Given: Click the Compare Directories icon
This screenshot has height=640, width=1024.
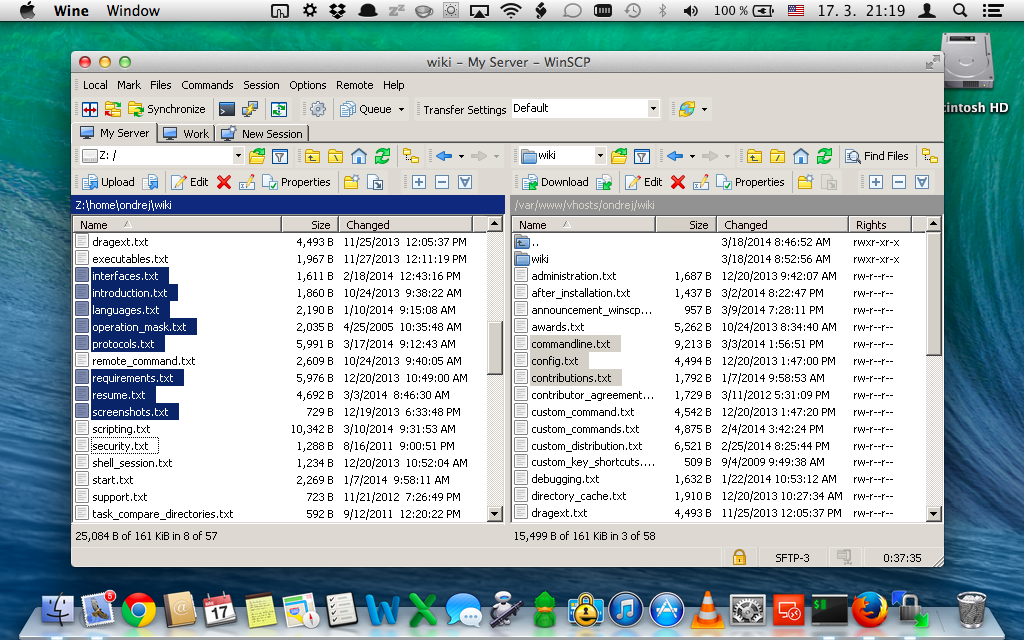Looking at the screenshot, I should pyautogui.click(x=90, y=109).
